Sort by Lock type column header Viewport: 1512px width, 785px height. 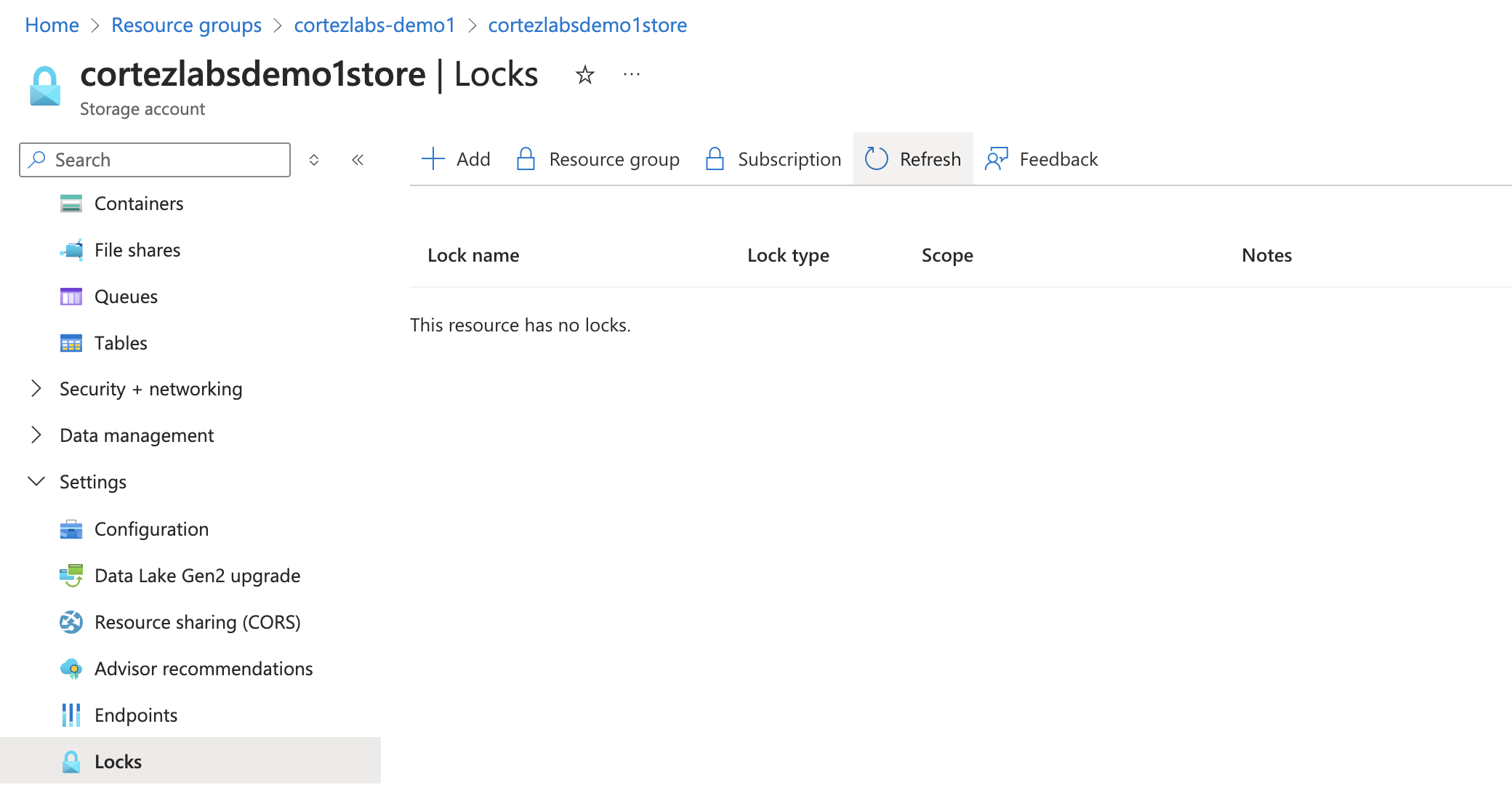click(788, 255)
